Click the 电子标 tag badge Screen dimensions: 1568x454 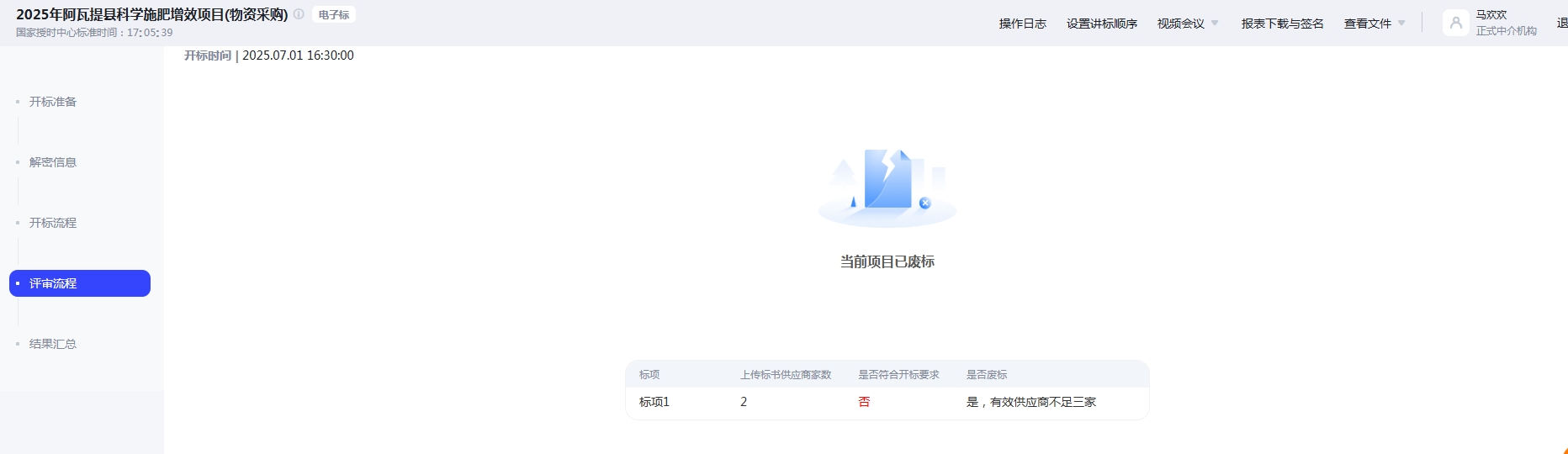point(334,14)
